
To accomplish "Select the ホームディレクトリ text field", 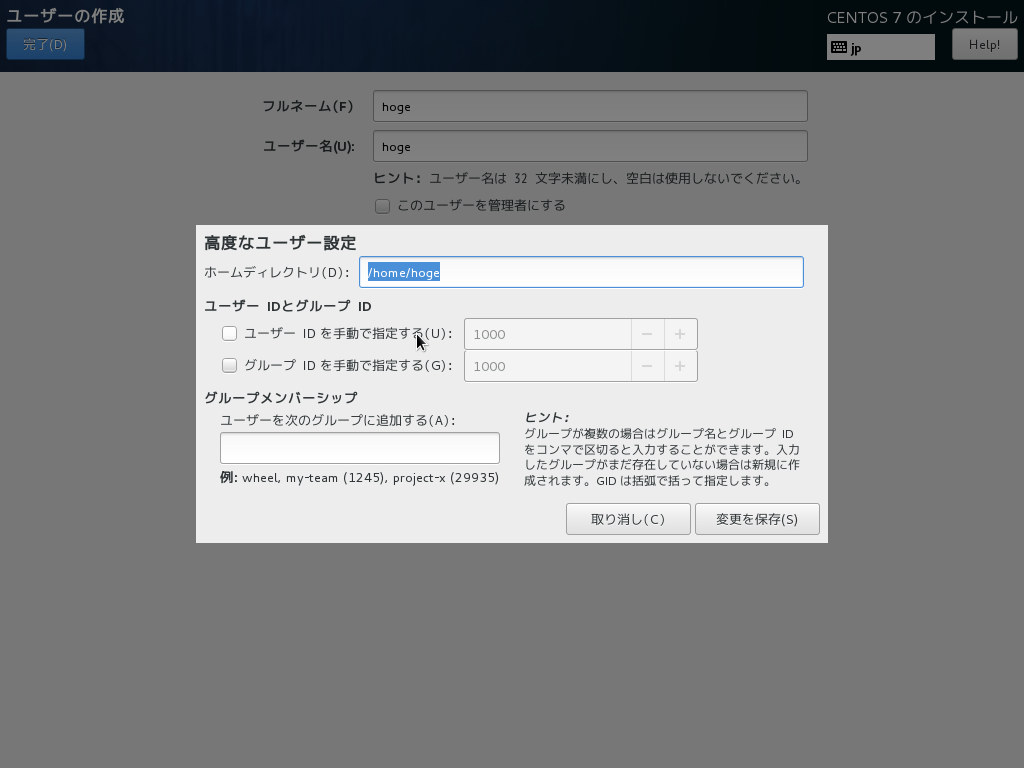I will click(x=582, y=271).
